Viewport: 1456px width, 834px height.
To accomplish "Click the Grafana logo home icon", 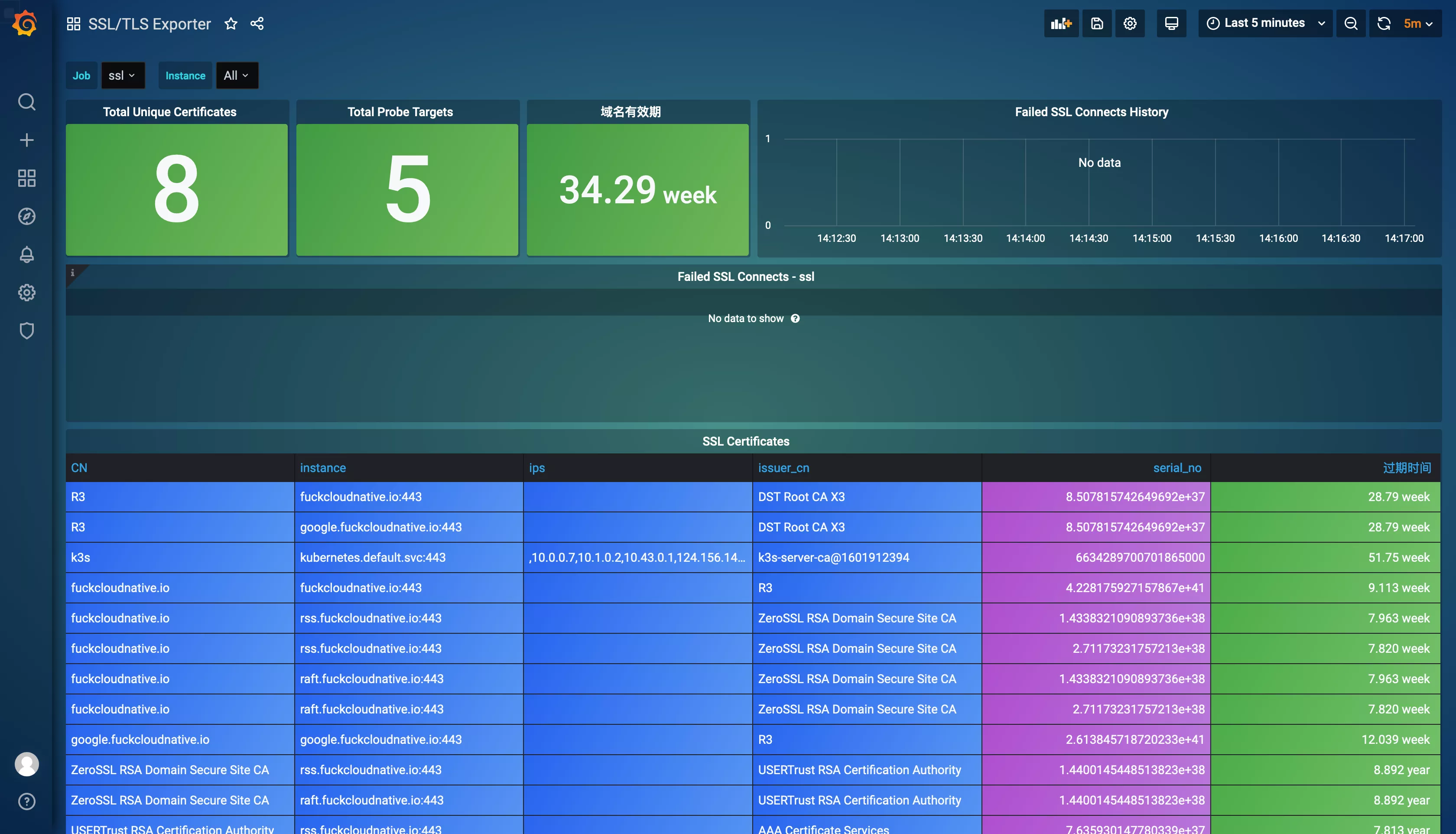I will pos(25,23).
